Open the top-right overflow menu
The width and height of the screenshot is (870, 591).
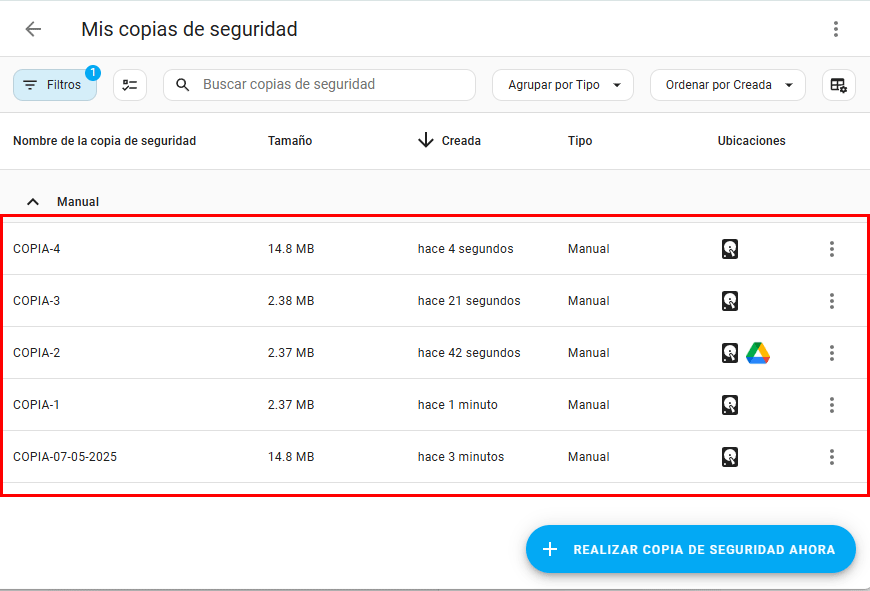coord(836,29)
